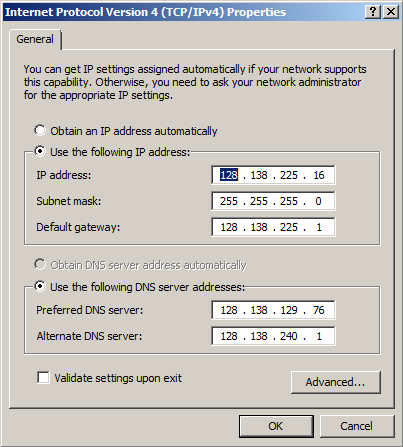
Task: Click the dialog title bar
Action: point(183,12)
